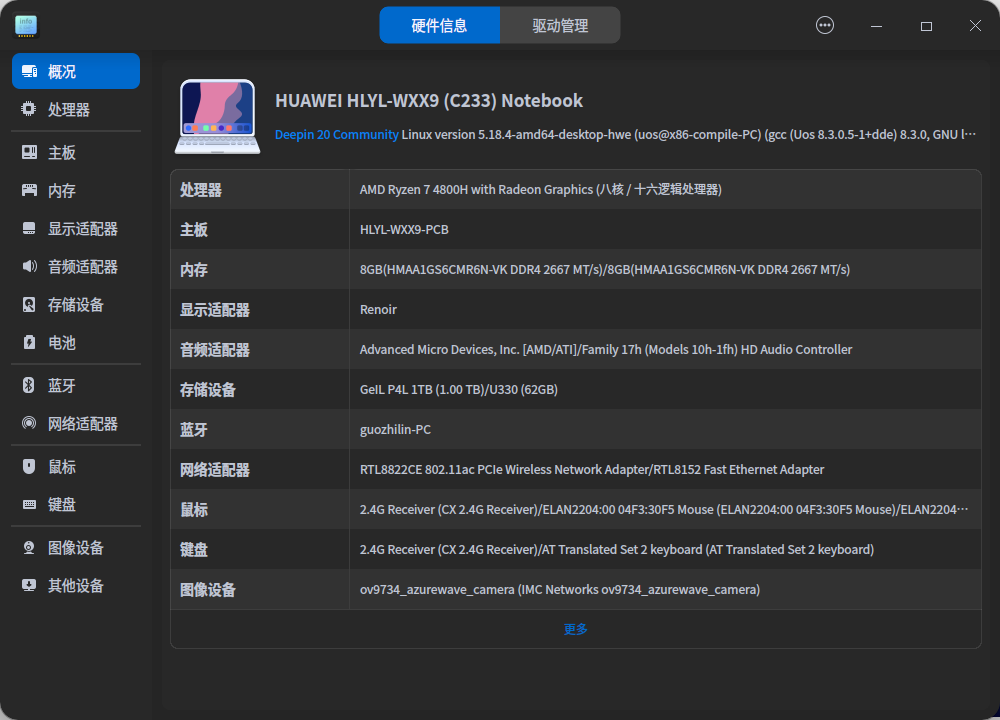The image size is (1000, 720).
Task: Click the display adapter (显示适配器) icon
Action: coord(29,228)
